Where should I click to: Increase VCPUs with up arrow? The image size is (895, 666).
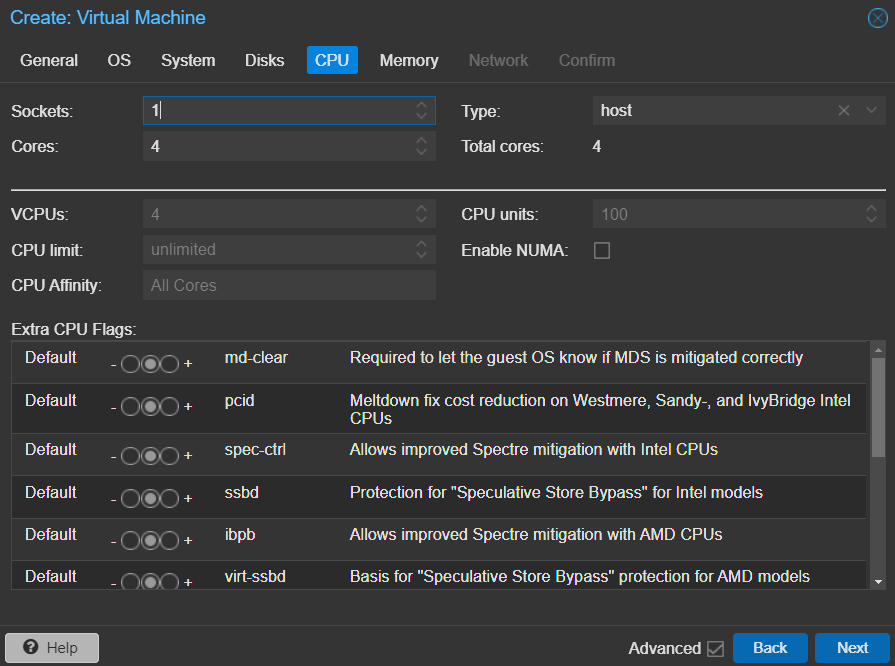click(x=421, y=209)
